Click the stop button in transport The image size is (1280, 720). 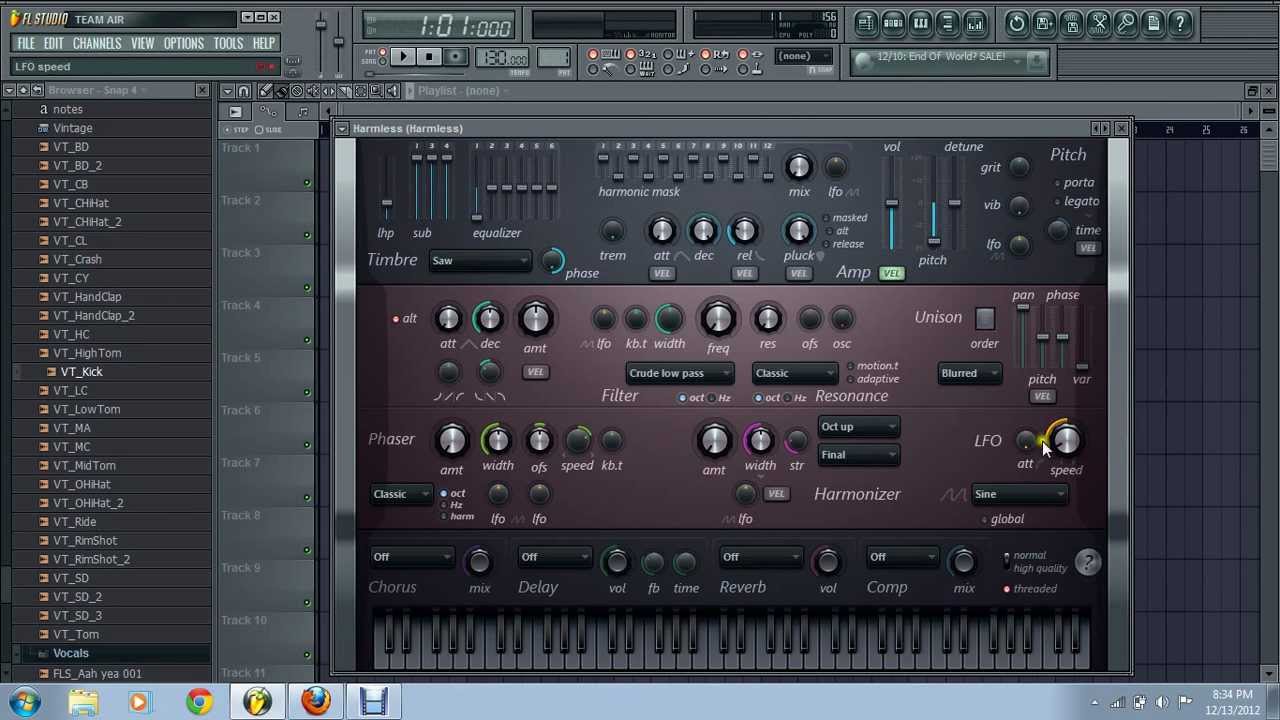click(429, 57)
